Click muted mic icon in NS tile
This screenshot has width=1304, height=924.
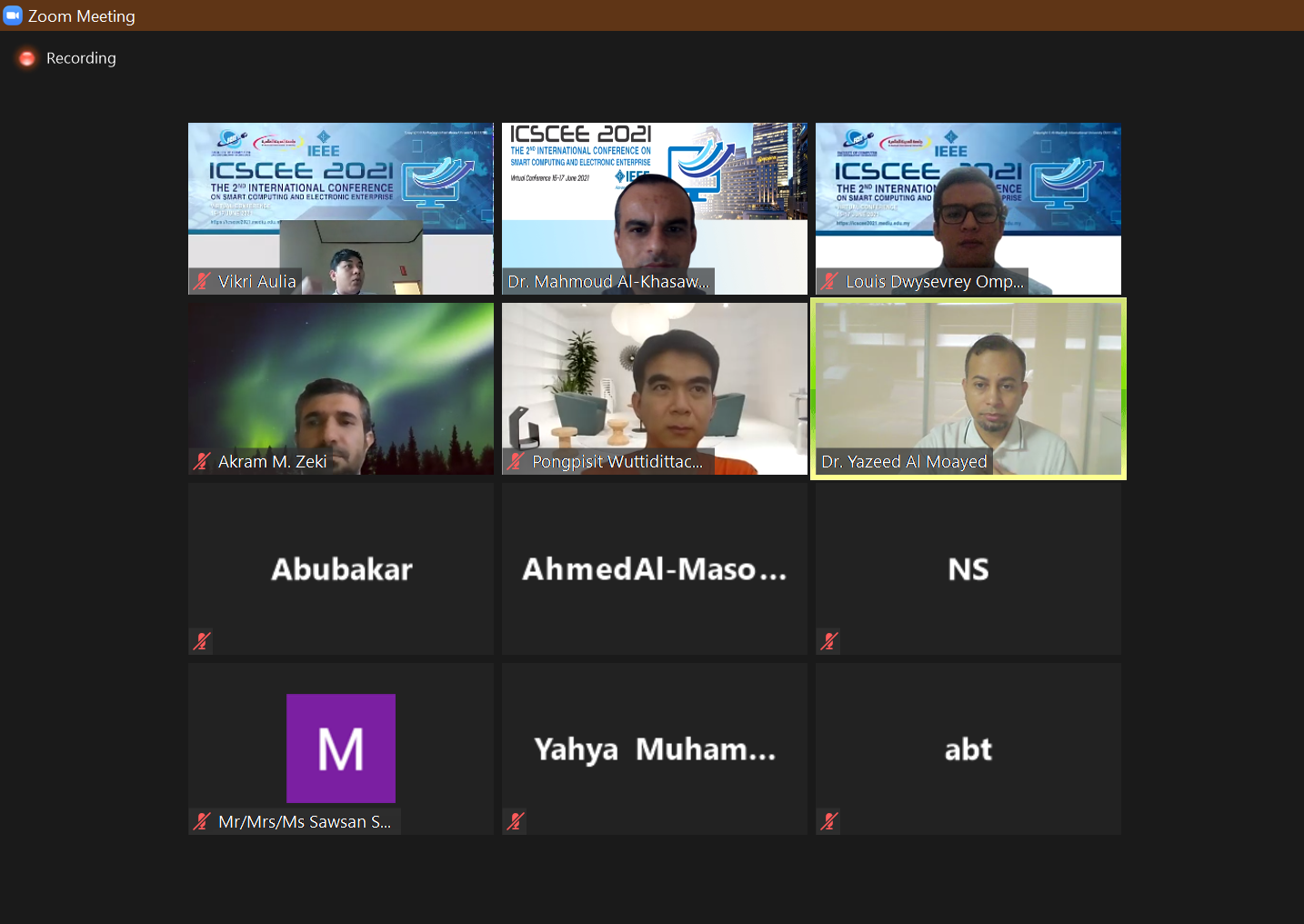pos(829,641)
